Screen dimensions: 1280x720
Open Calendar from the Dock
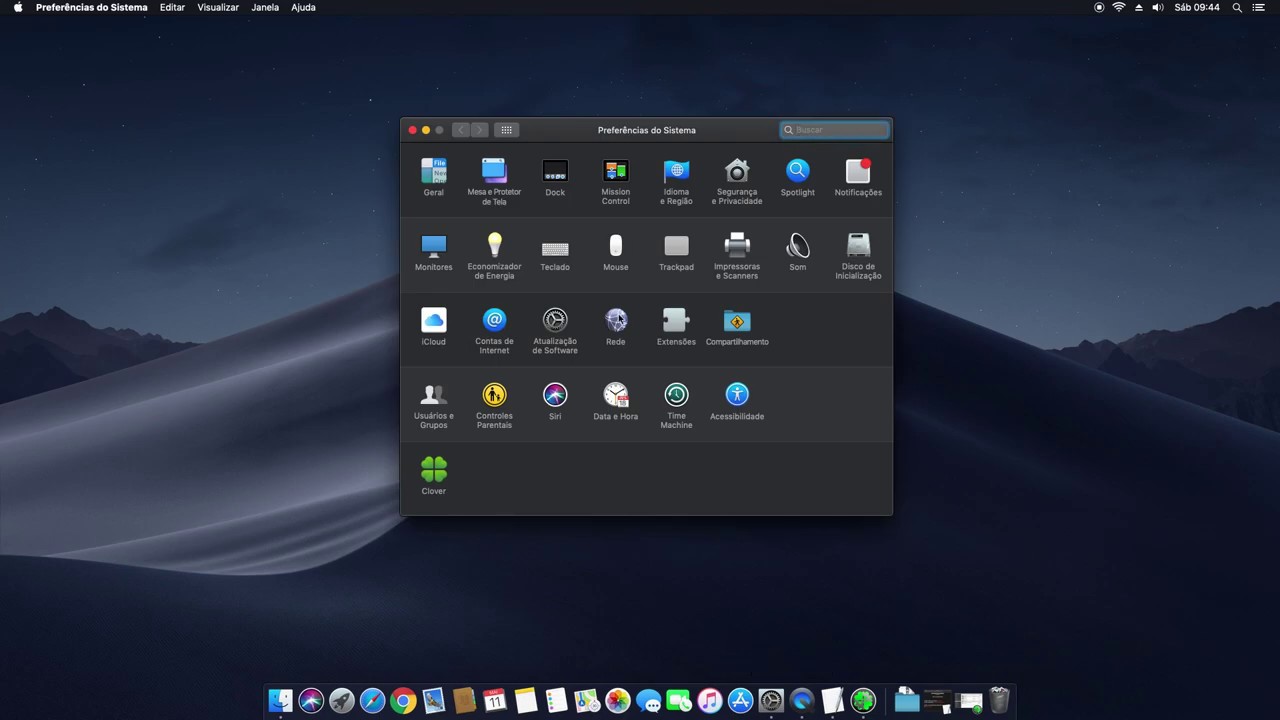495,701
